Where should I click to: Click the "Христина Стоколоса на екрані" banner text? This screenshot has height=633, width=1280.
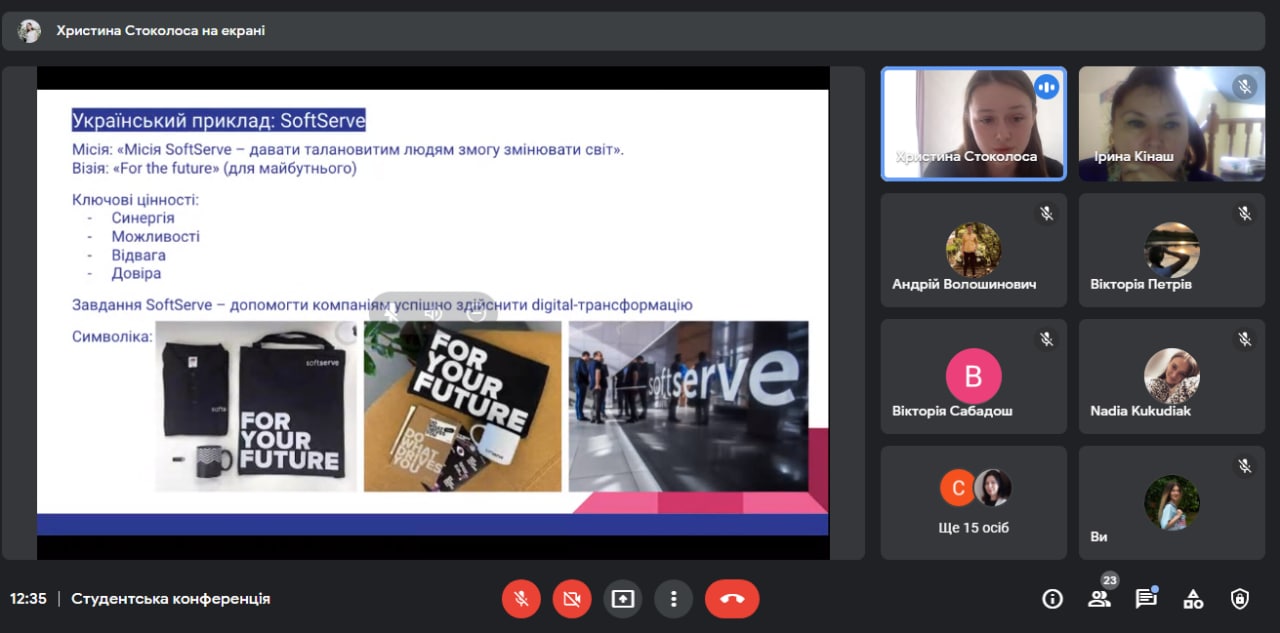pyautogui.click(x=161, y=31)
